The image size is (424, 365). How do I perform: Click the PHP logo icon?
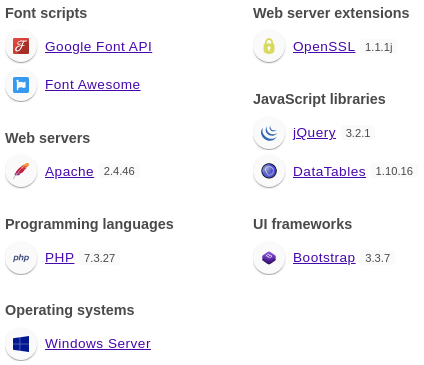coord(21,258)
